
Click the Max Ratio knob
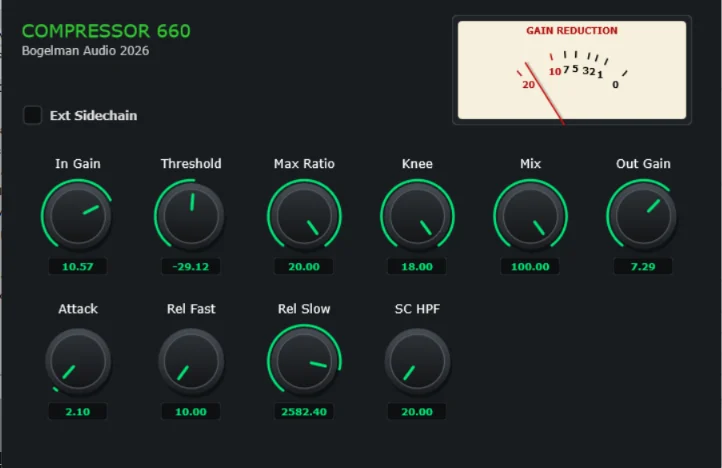pyautogui.click(x=304, y=216)
